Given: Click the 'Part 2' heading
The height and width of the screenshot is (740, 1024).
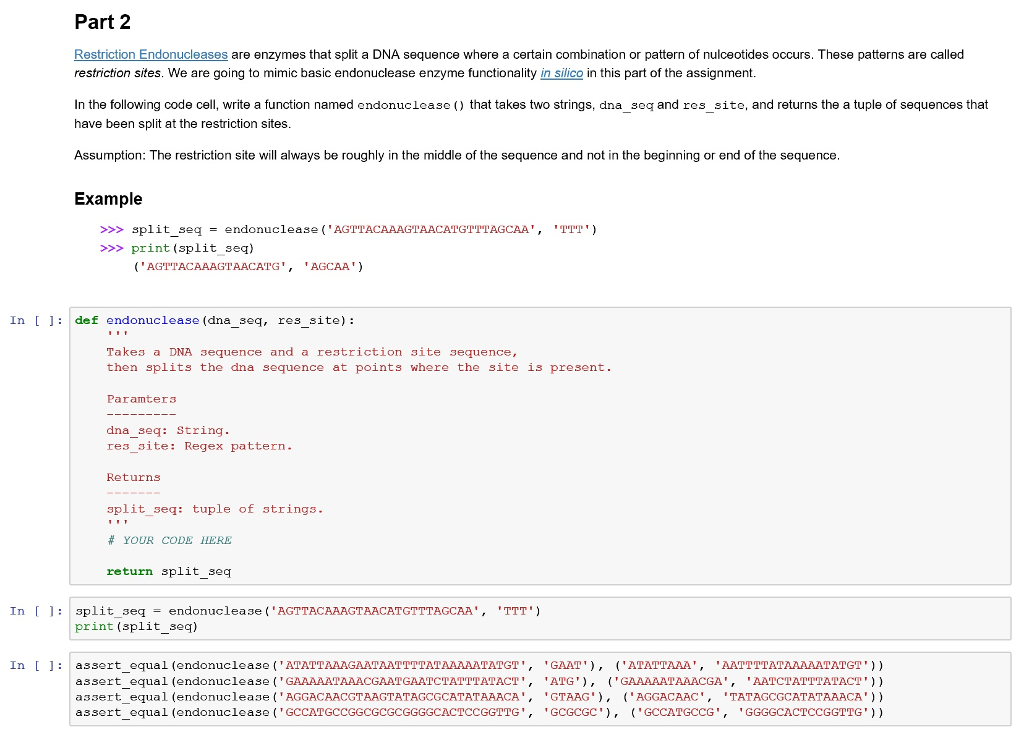Looking at the screenshot, I should click(x=103, y=22).
